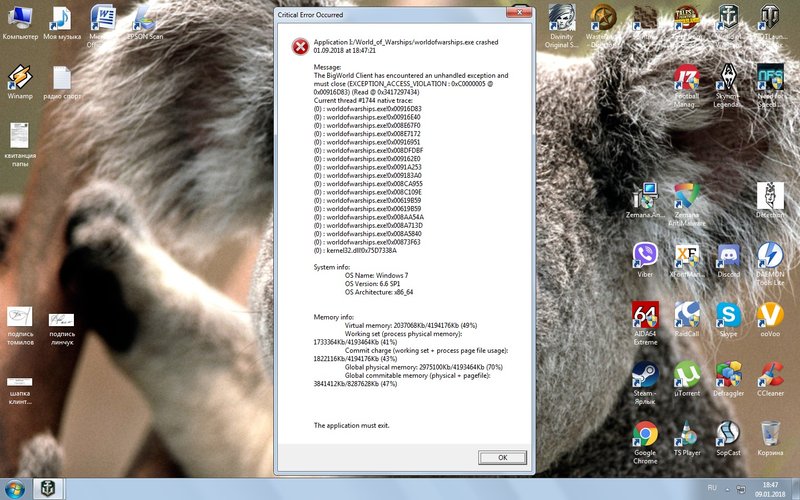Open the квитанция папы document
800x500 pixels.
[x=20, y=145]
